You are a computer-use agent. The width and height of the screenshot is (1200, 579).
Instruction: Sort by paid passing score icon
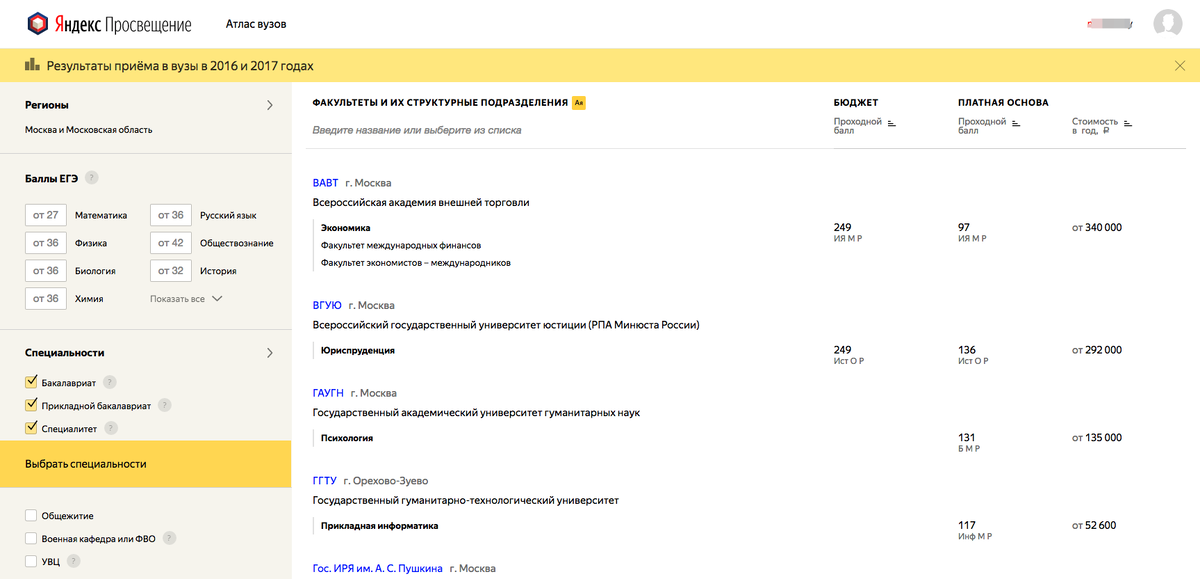(x=1015, y=123)
